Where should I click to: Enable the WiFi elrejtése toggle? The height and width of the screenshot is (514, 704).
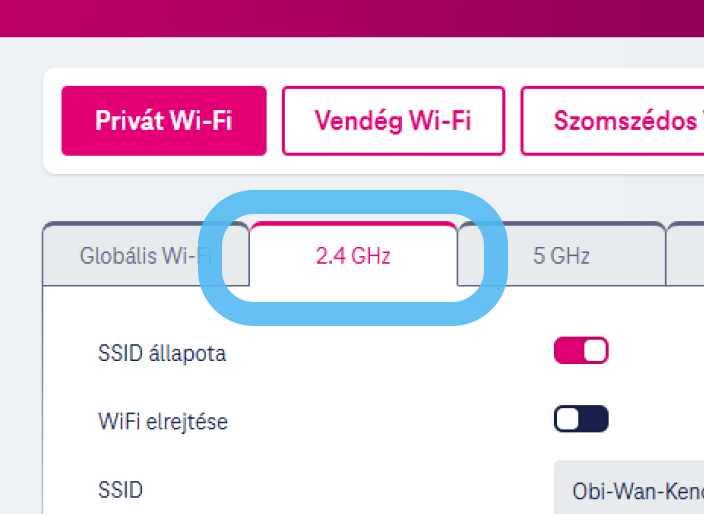(x=581, y=419)
